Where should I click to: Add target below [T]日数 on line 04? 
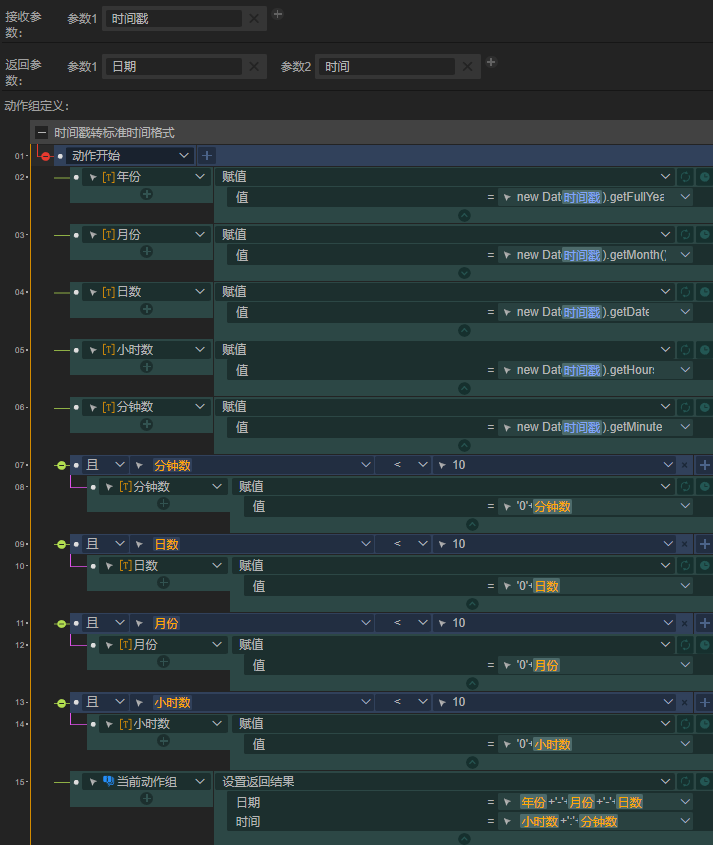(147, 309)
